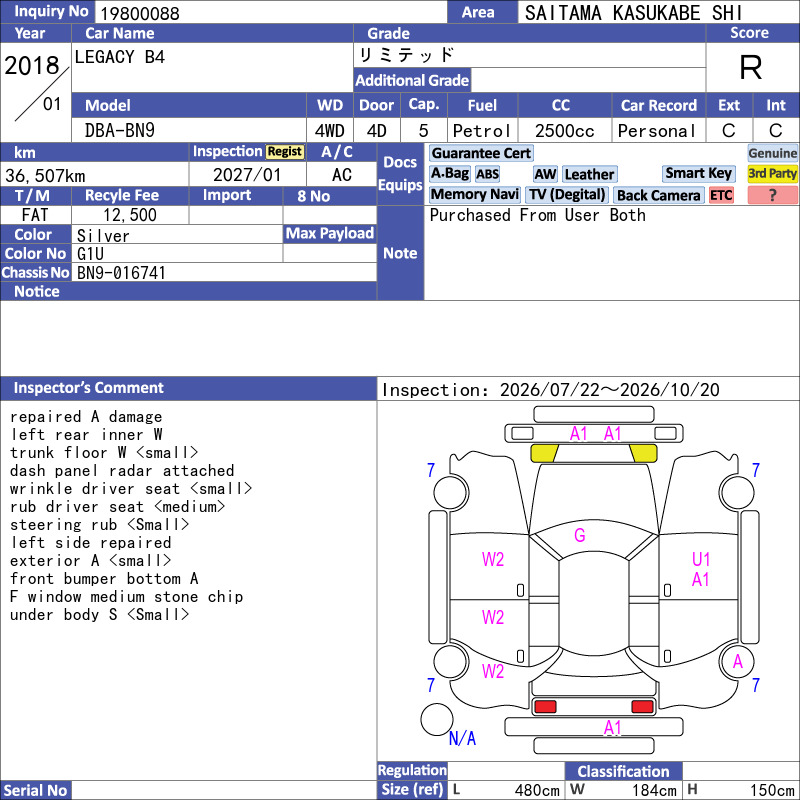Viewport: 800px width, 800px height.
Task: Select the Memory Navi badge
Action: [x=474, y=194]
